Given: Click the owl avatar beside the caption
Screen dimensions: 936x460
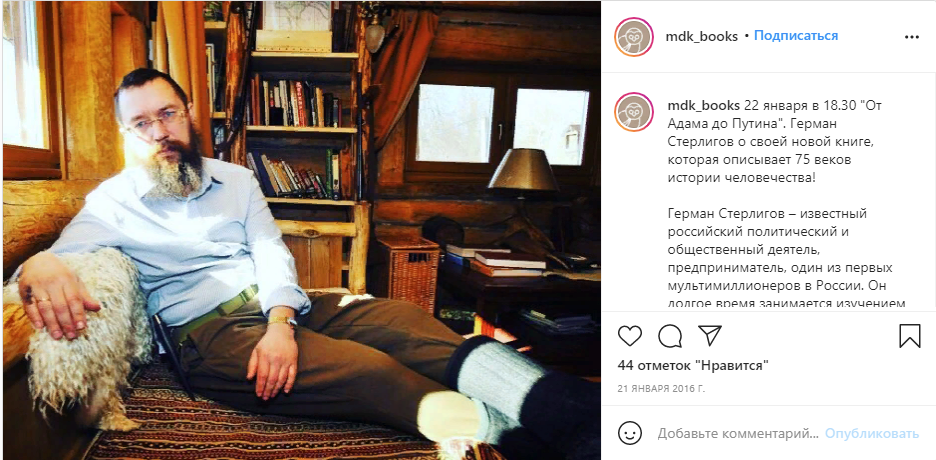Looking at the screenshot, I should pos(633,112).
